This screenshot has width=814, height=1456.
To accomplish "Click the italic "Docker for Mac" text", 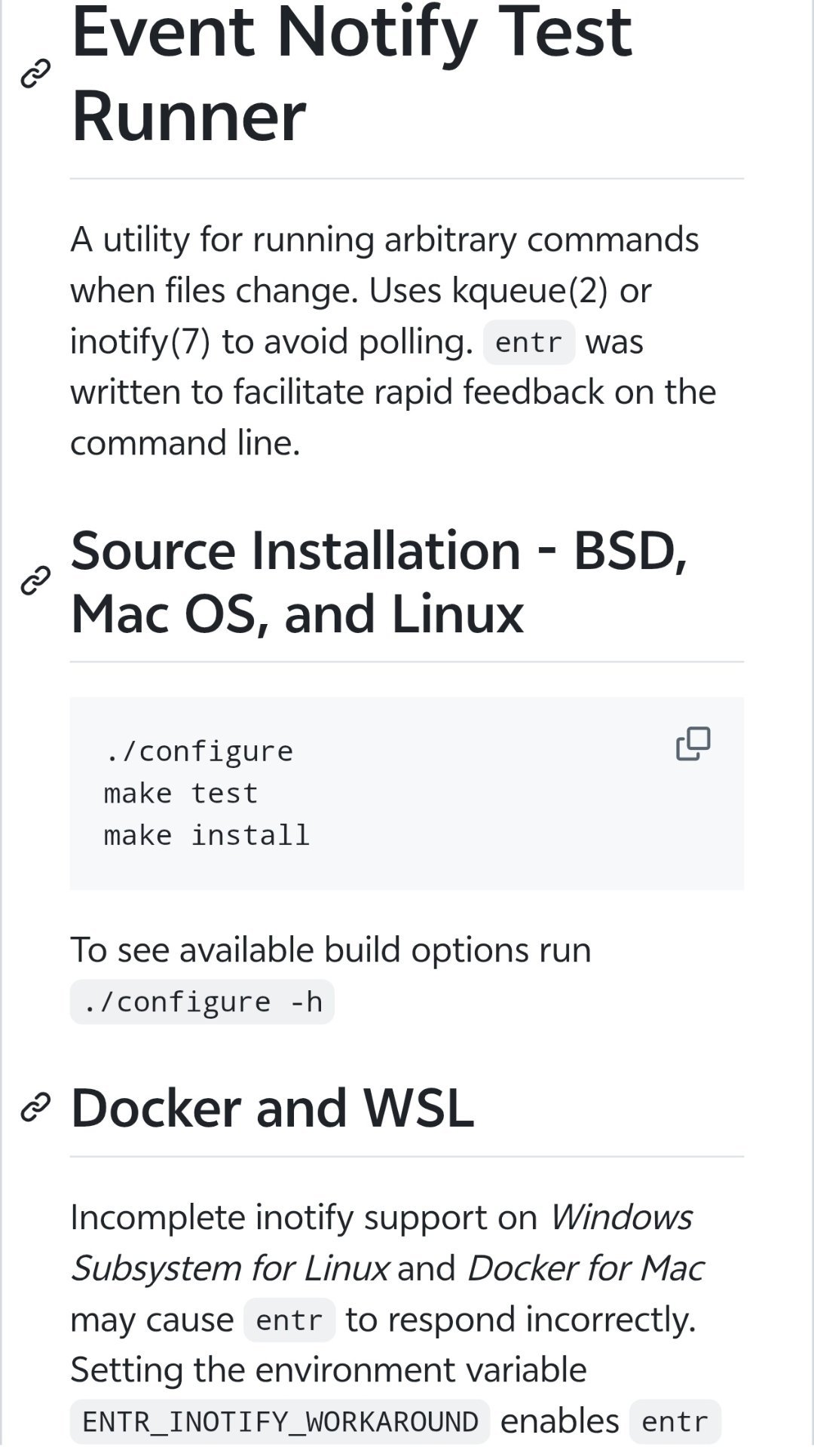I will coord(586,1268).
